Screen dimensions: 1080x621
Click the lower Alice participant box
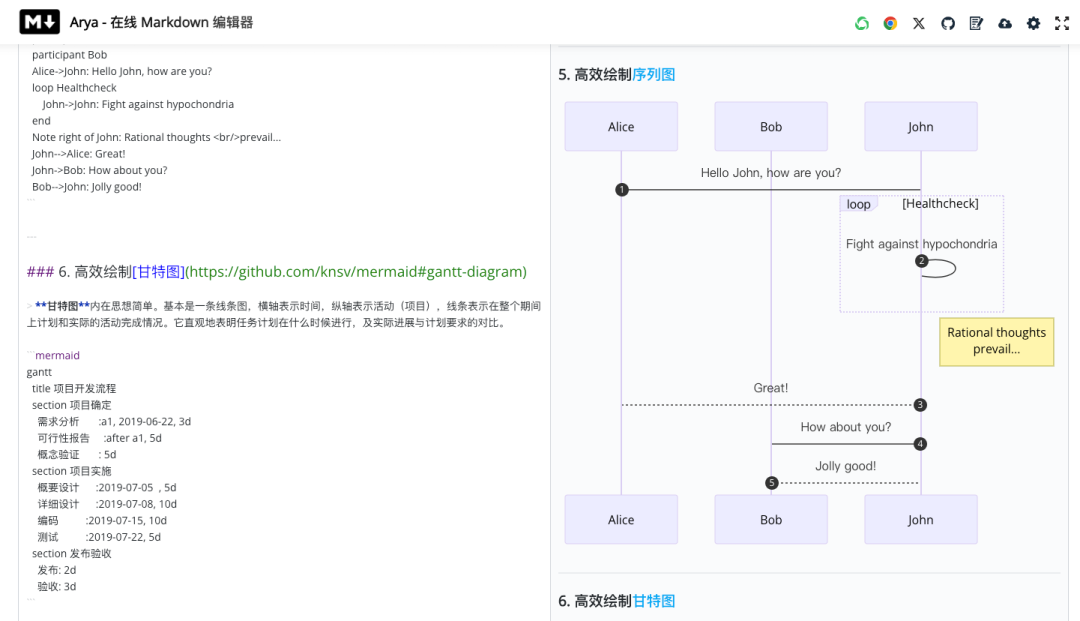(621, 520)
